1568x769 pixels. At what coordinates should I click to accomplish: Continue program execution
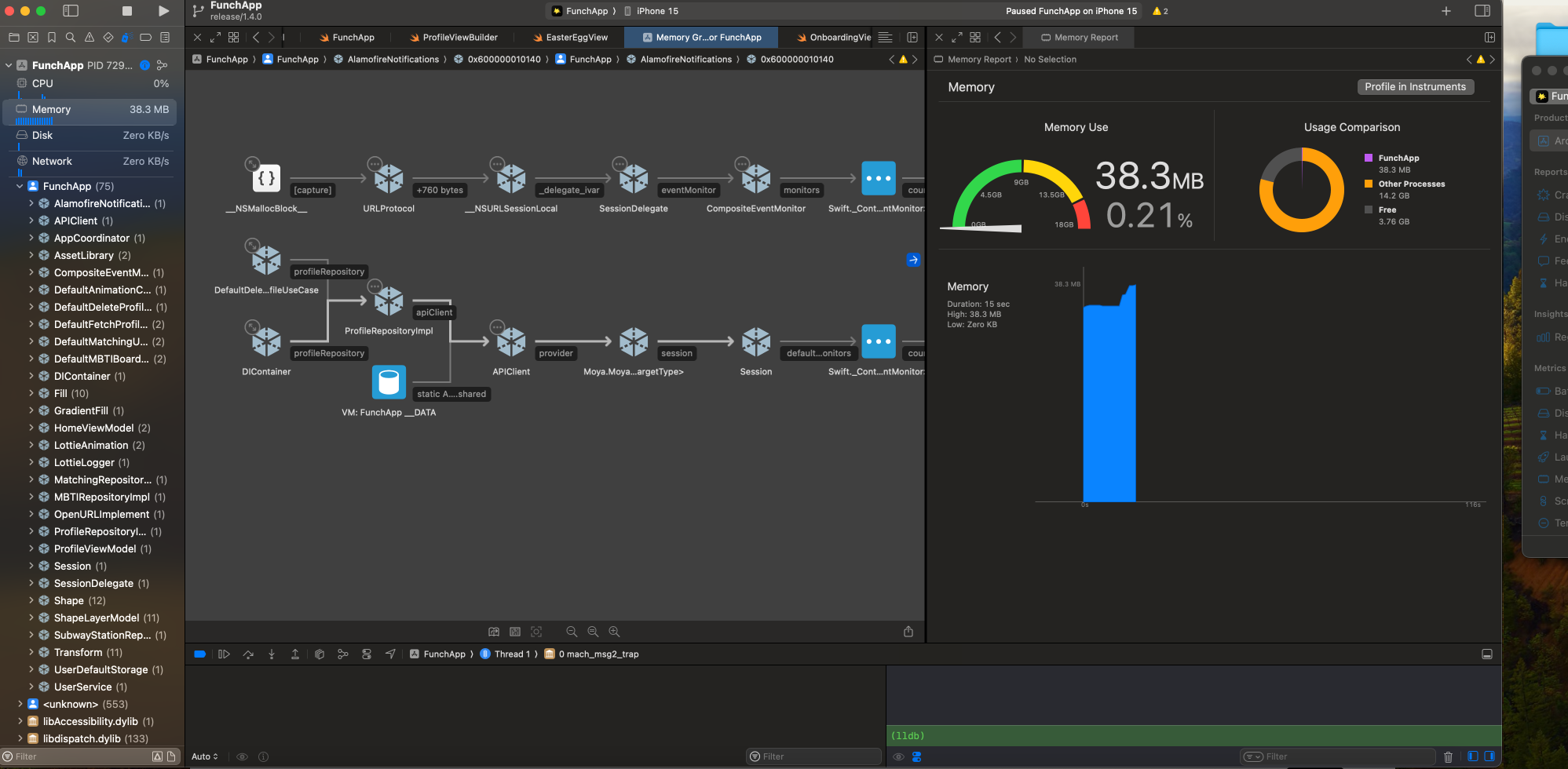224,654
